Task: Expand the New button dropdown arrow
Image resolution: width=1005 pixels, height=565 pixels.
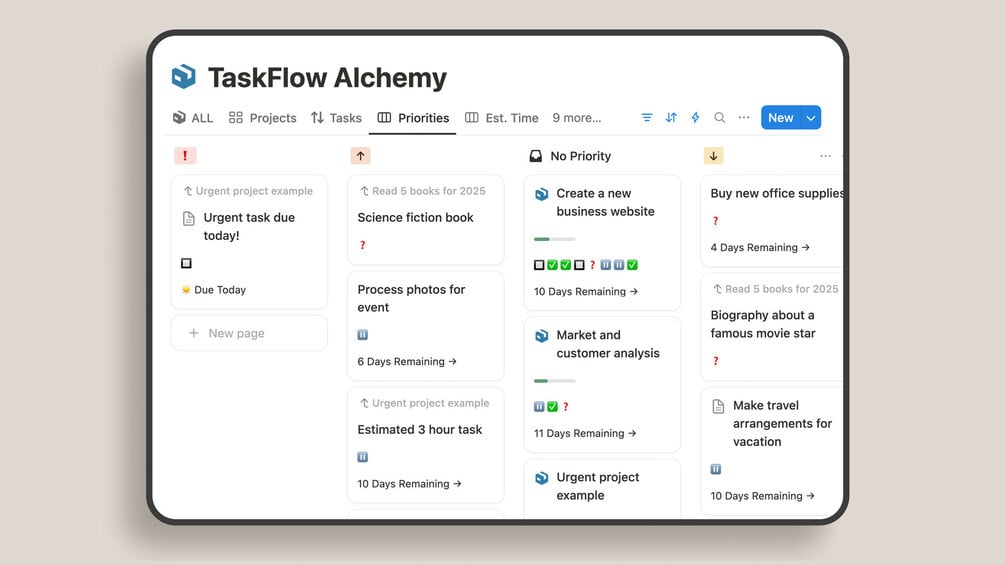Action: click(811, 118)
